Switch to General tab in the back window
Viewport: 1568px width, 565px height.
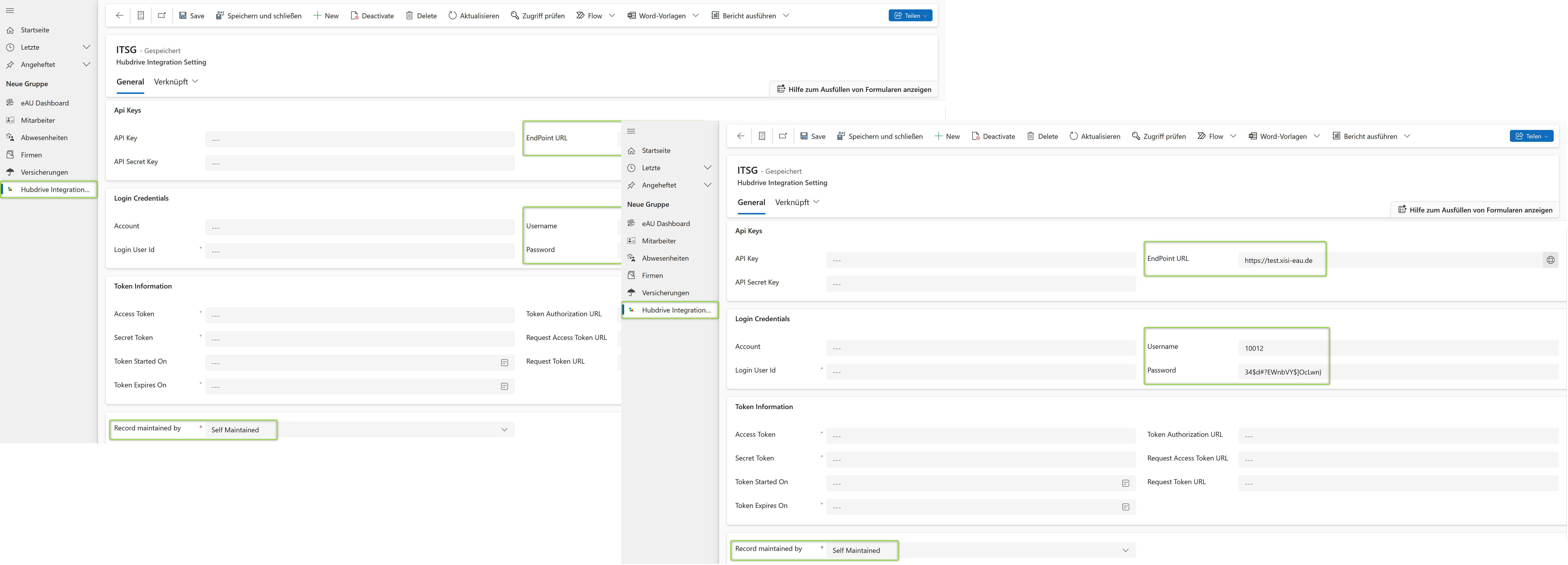pos(130,82)
